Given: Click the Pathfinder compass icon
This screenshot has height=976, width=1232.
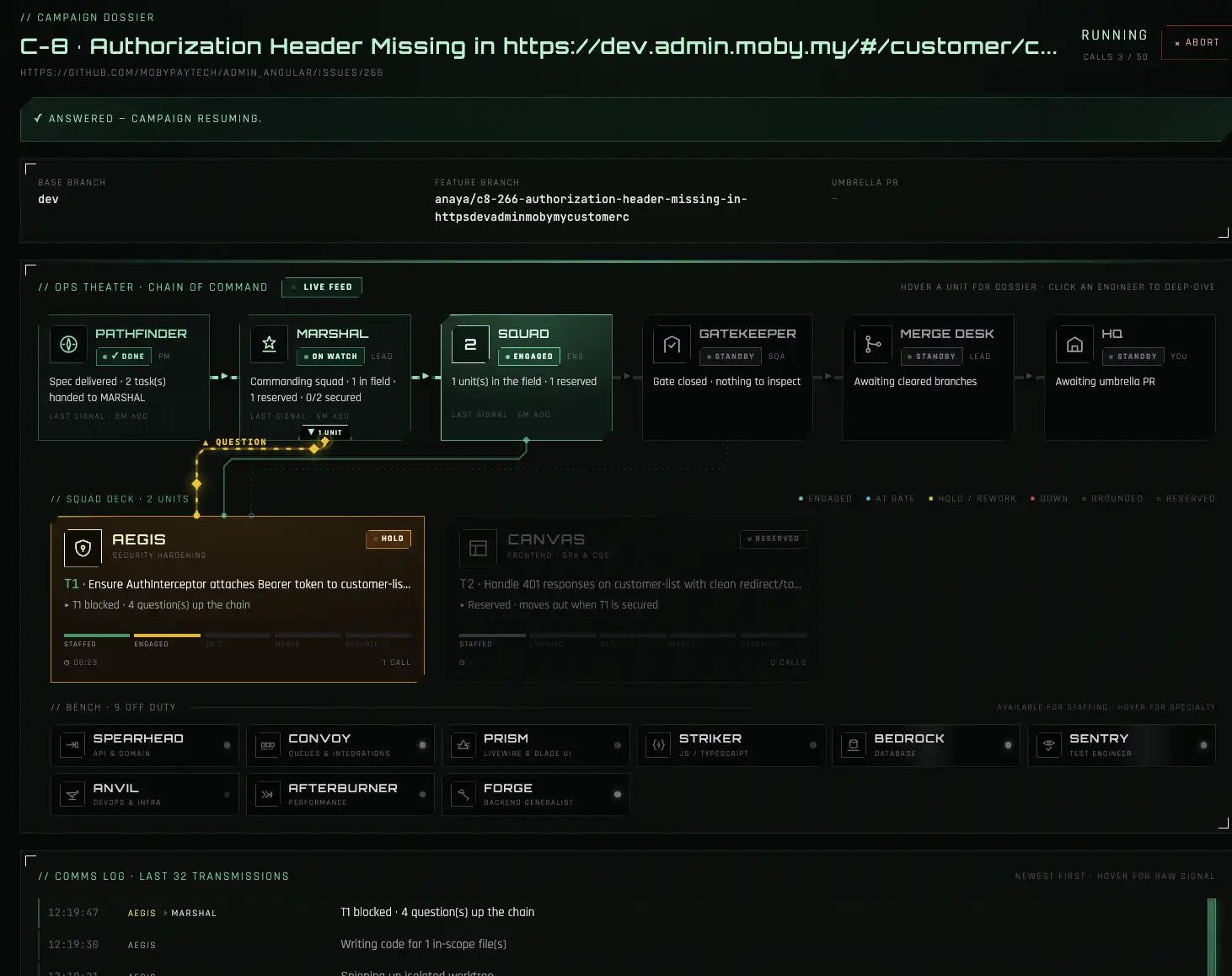Looking at the screenshot, I should (68, 344).
